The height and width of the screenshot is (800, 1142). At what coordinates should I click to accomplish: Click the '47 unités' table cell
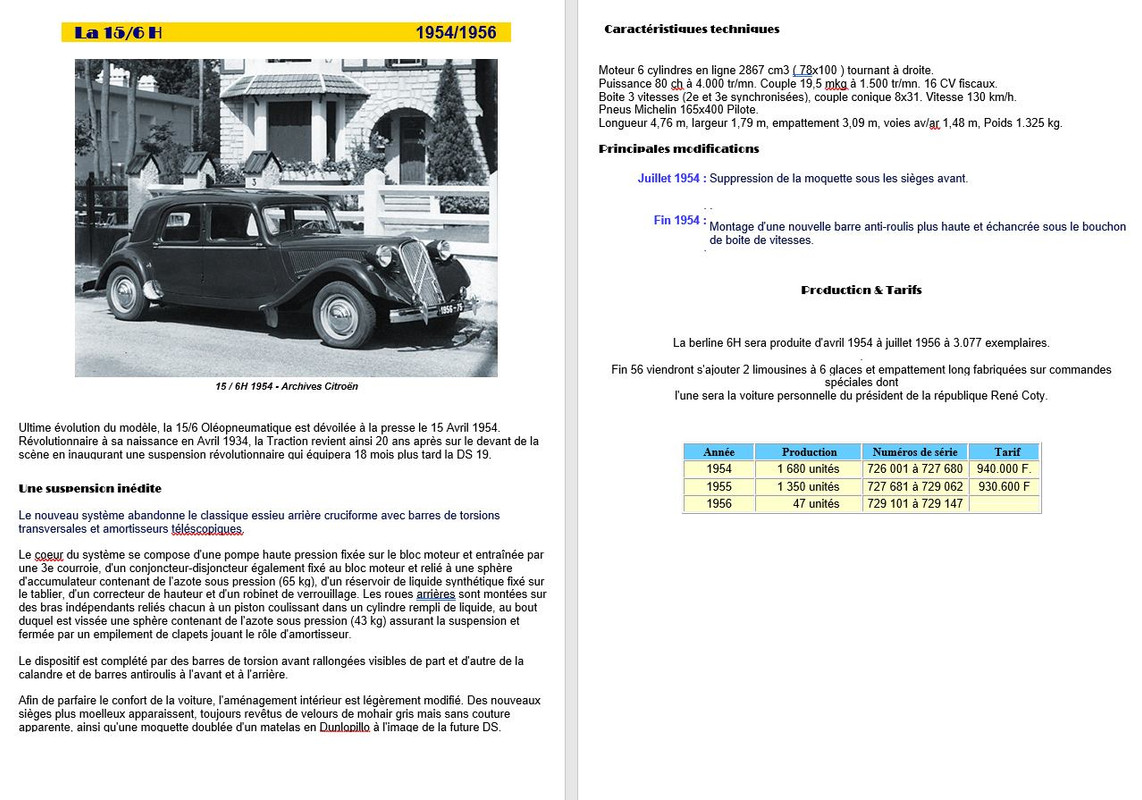click(x=809, y=503)
